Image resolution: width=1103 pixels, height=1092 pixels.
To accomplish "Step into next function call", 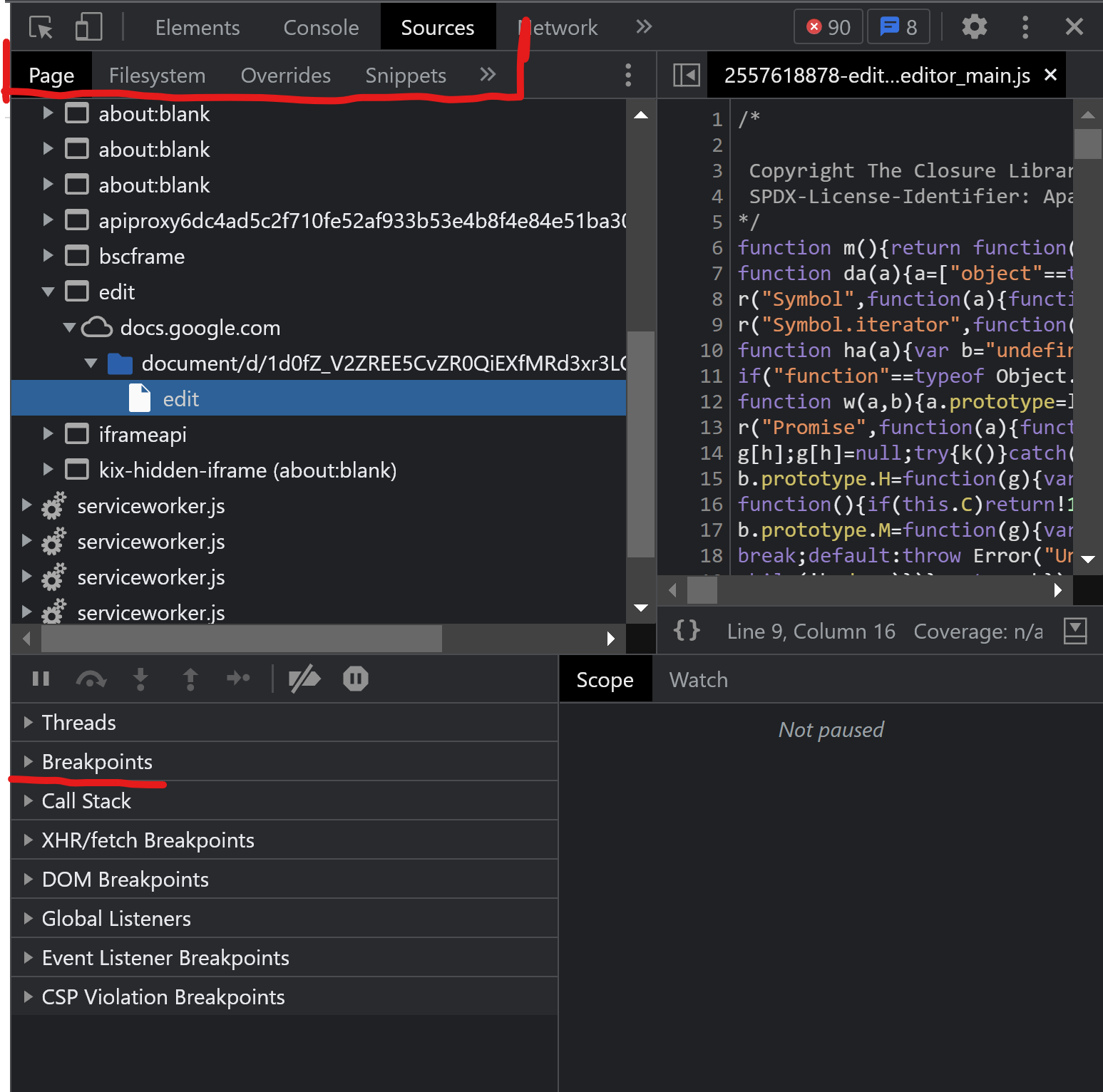I will click(x=140, y=679).
